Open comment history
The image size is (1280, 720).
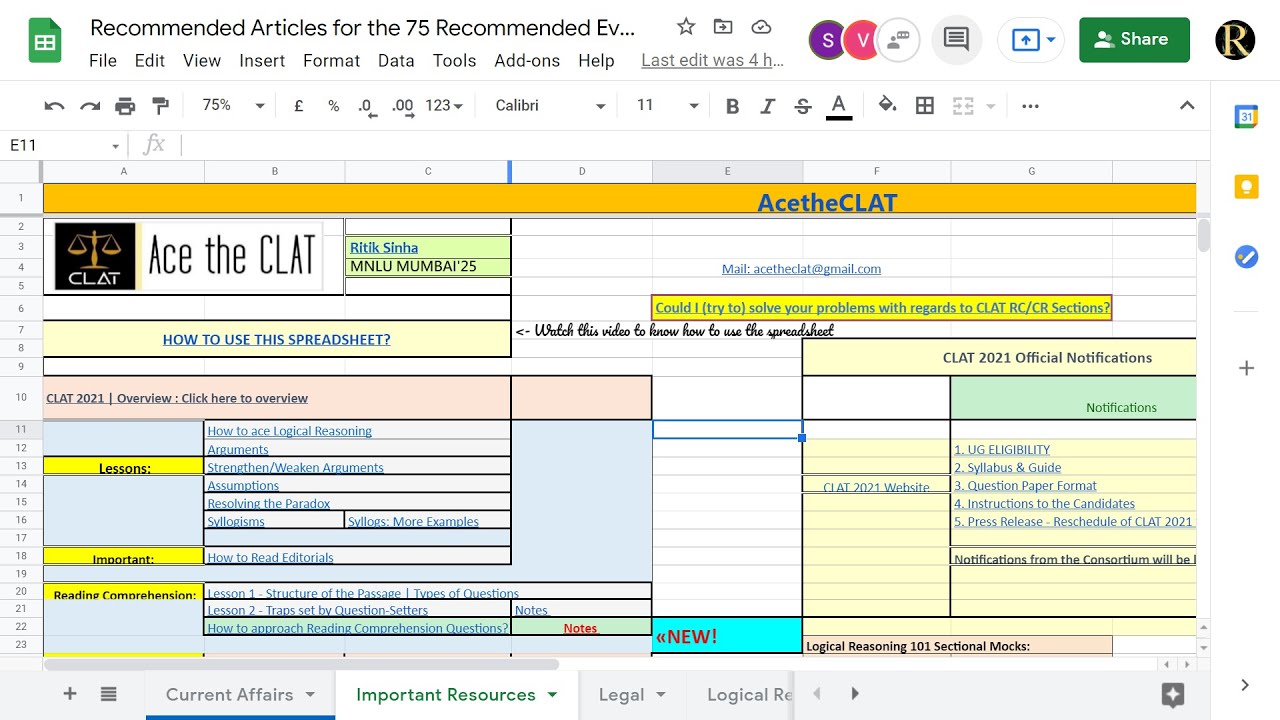point(956,40)
